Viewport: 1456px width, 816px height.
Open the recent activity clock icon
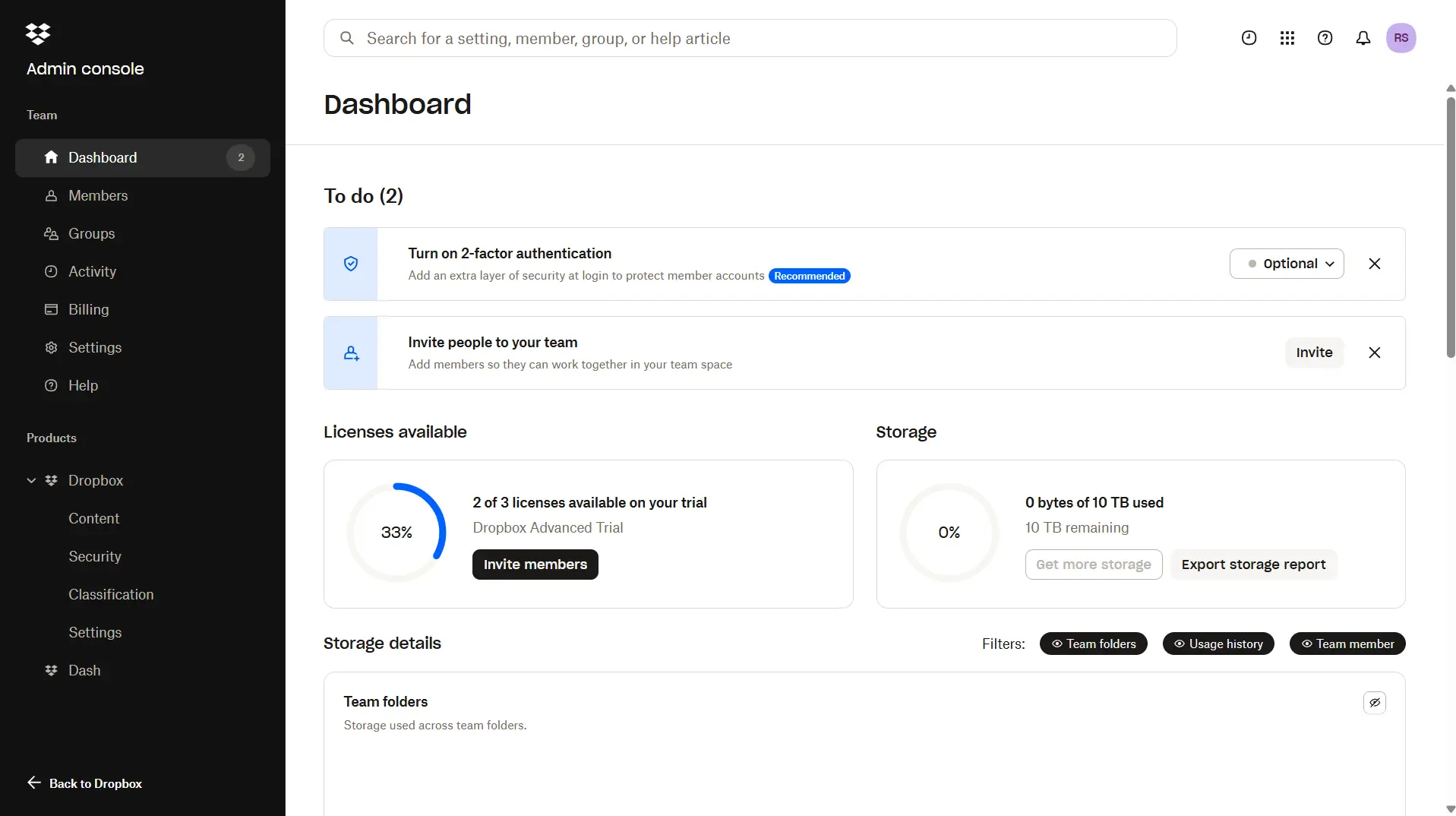pos(1249,38)
